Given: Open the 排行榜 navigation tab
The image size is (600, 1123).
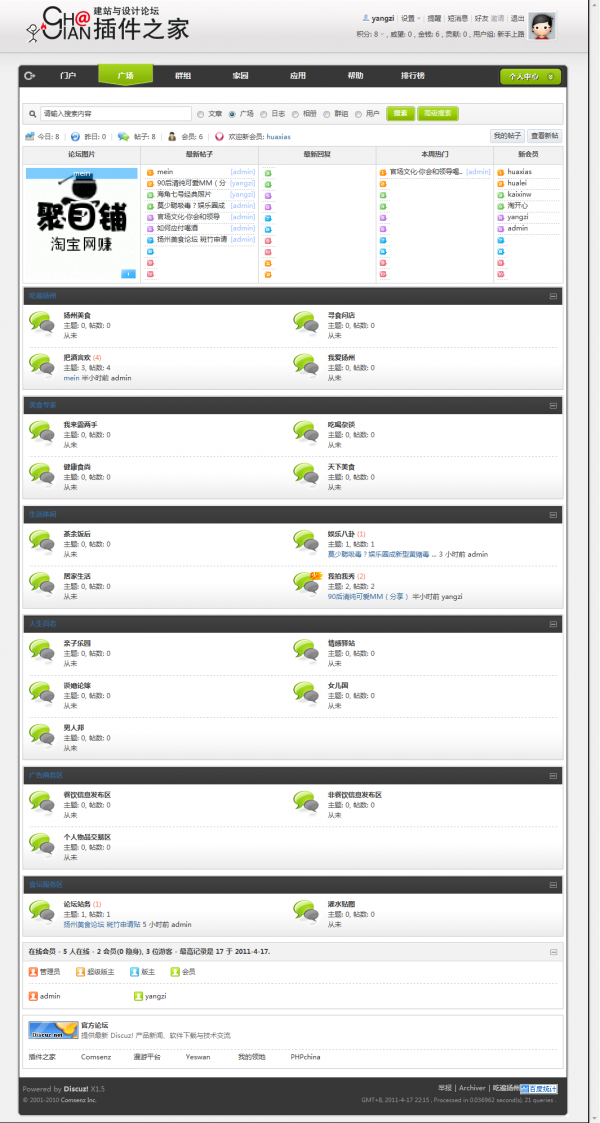Looking at the screenshot, I should pos(412,76).
